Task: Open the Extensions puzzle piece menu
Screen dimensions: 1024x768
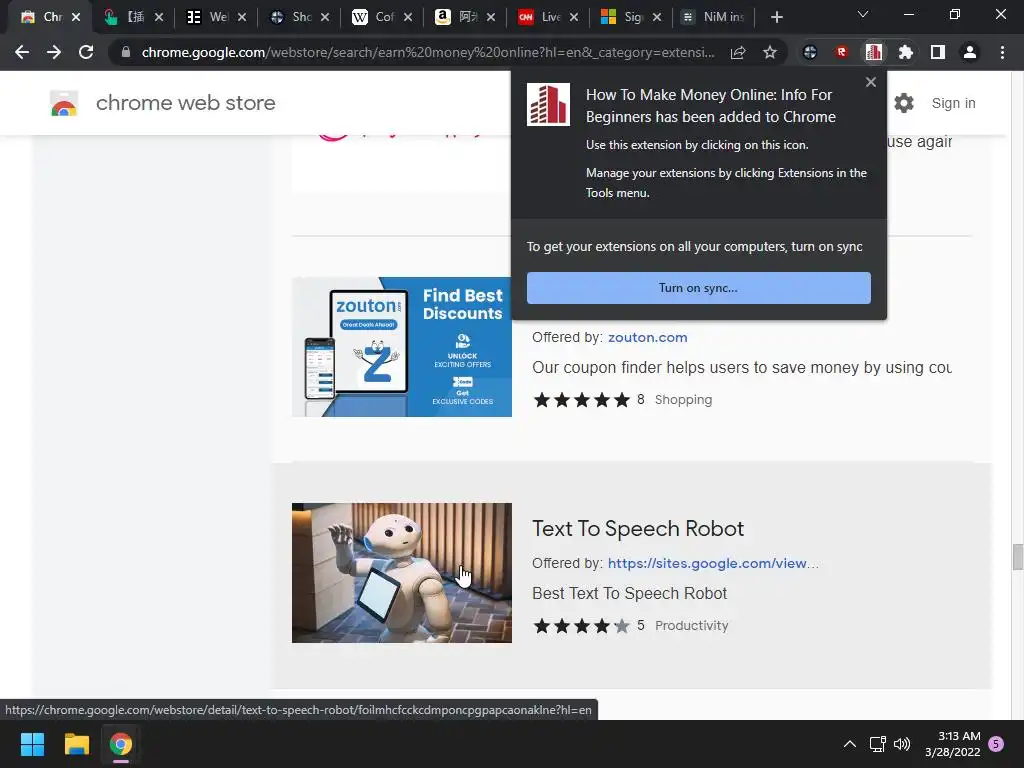Action: pyautogui.click(x=906, y=52)
